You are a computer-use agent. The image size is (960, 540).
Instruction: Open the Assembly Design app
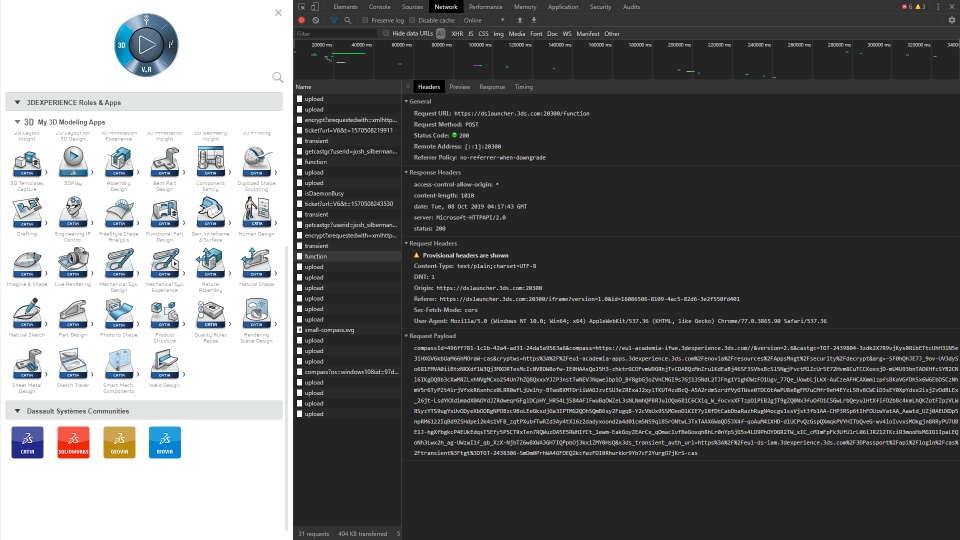pyautogui.click(x=119, y=163)
